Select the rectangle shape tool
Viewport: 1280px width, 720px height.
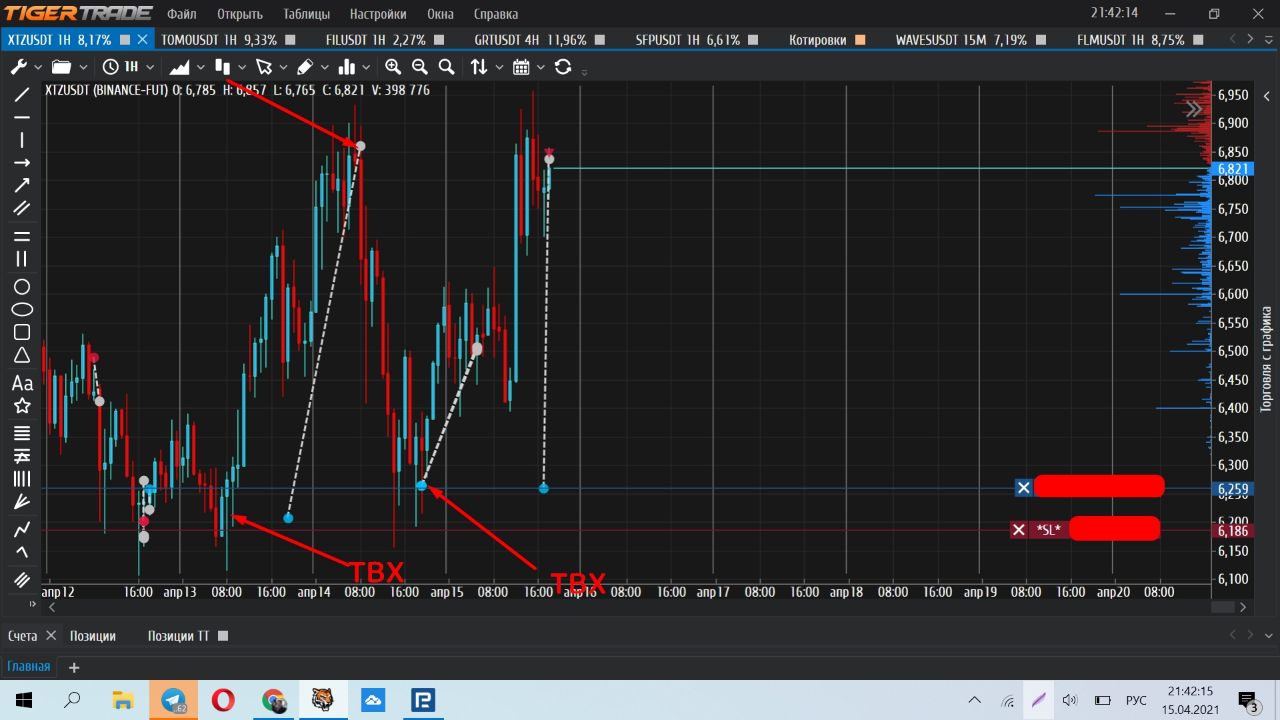coord(22,332)
